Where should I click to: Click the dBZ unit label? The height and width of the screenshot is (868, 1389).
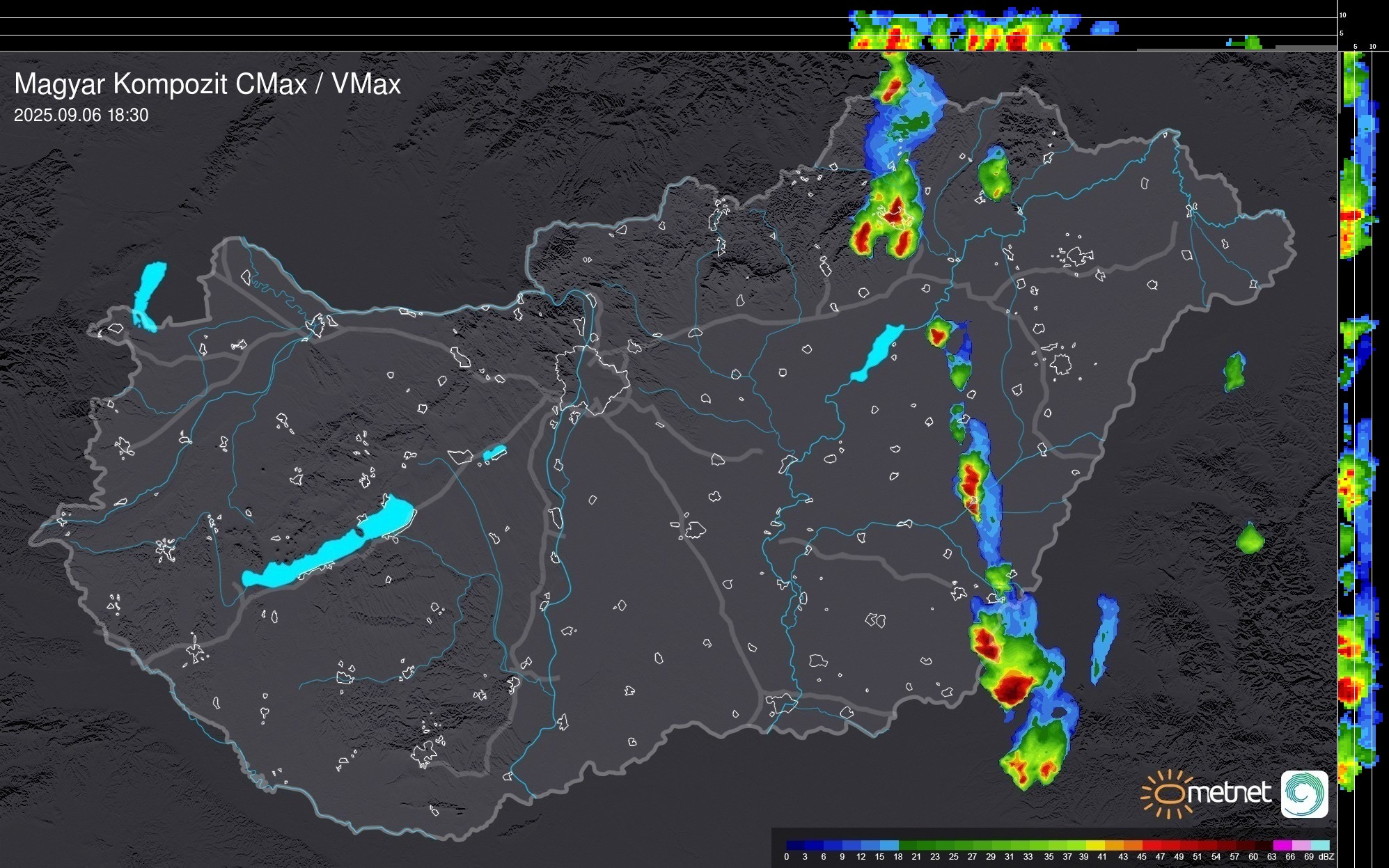tap(1326, 857)
